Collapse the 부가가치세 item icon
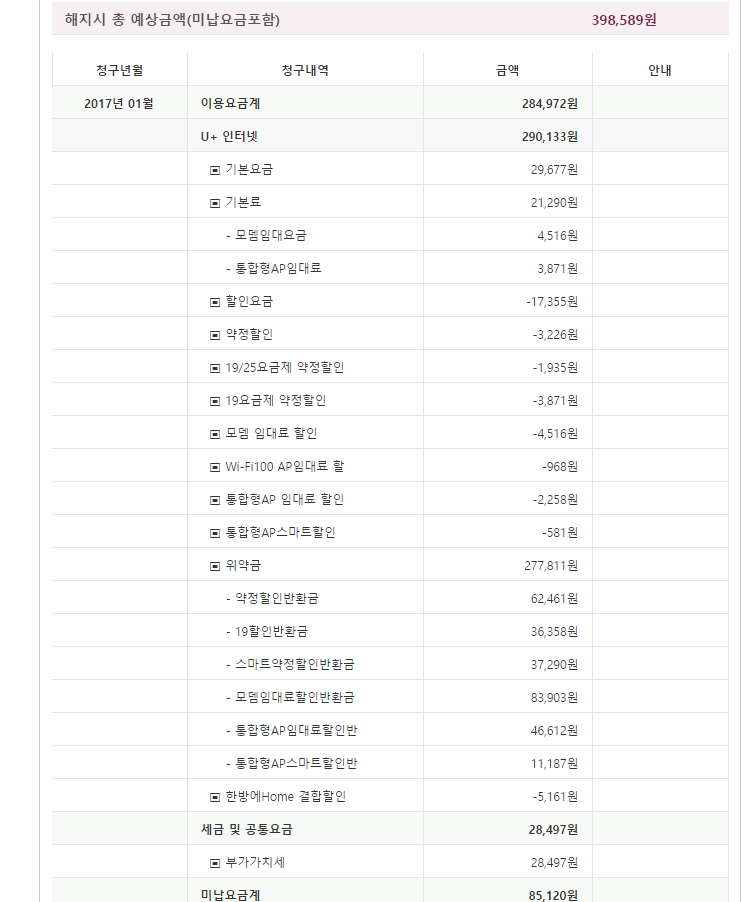This screenshot has width=741, height=902. (214, 863)
